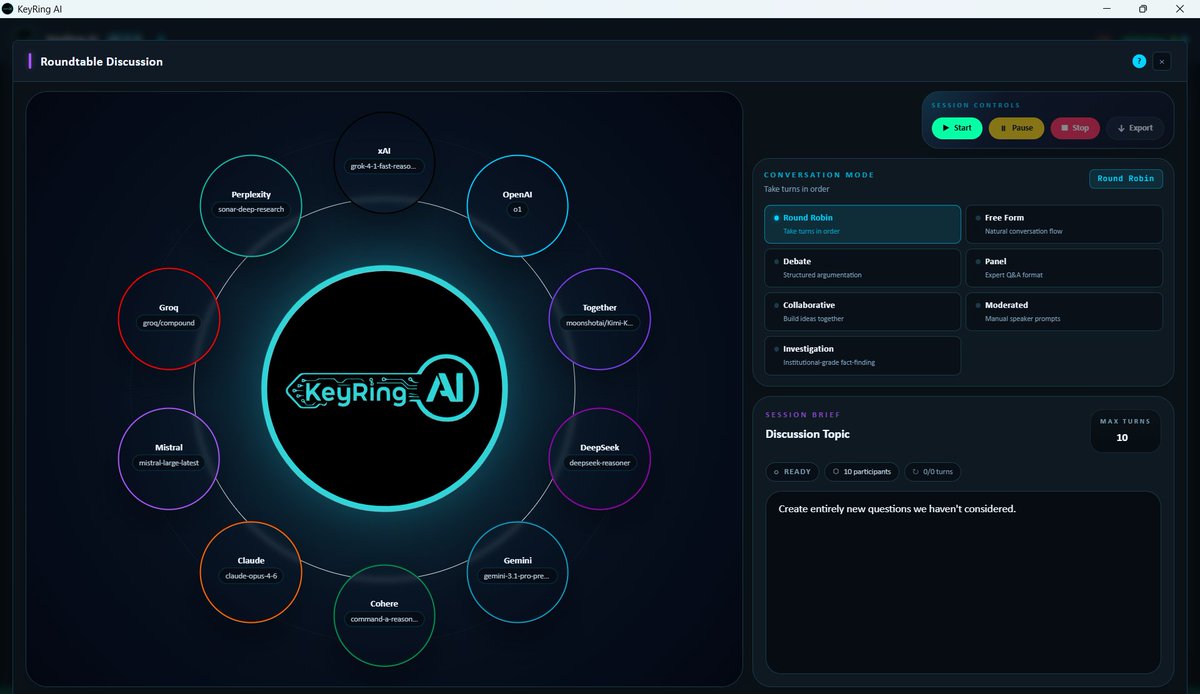Select the Perplexity participant node

[x=251, y=204]
